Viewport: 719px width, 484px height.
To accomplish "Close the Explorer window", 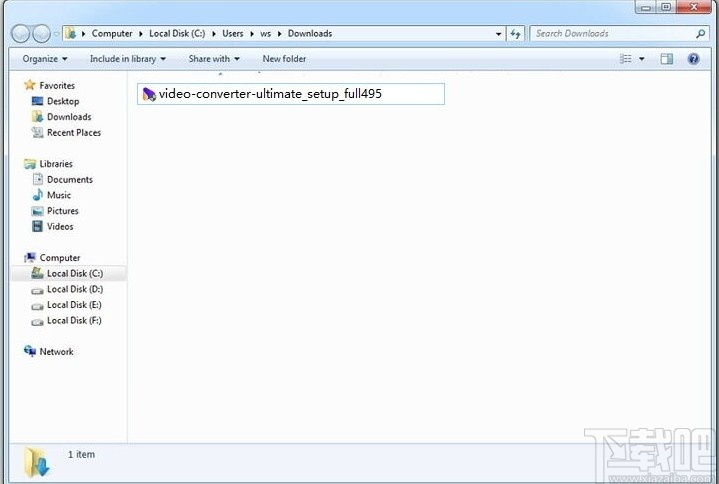I will [x=694, y=7].
